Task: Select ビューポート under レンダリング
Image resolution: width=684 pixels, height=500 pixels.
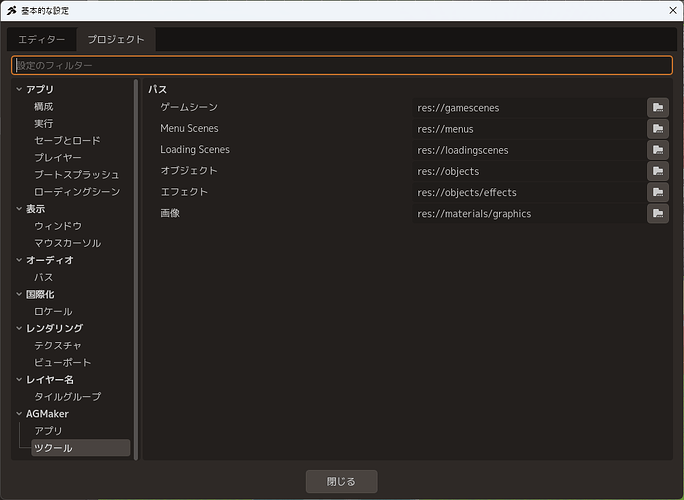Action: [63, 363]
